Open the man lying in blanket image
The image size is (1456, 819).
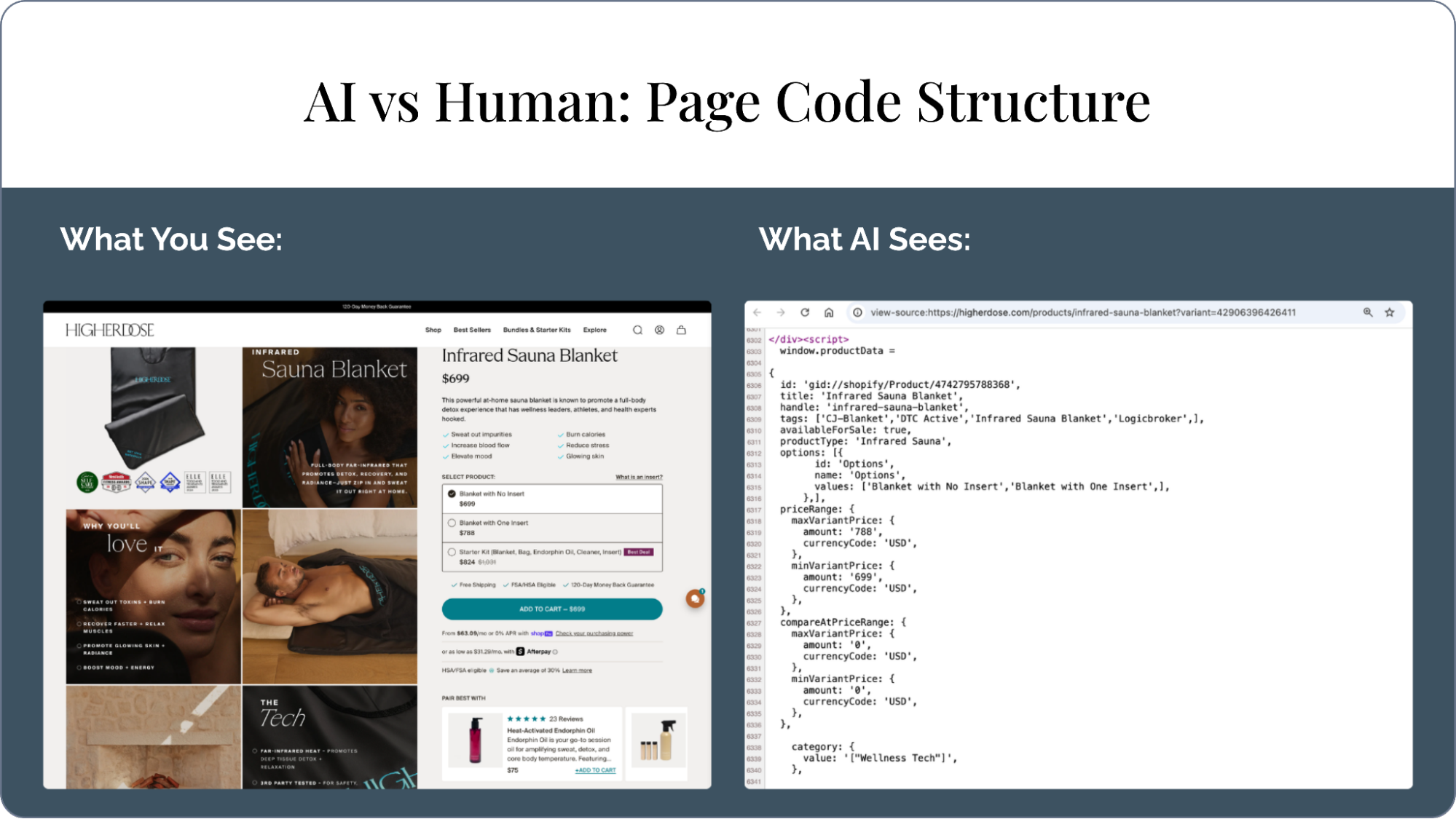(x=330, y=597)
